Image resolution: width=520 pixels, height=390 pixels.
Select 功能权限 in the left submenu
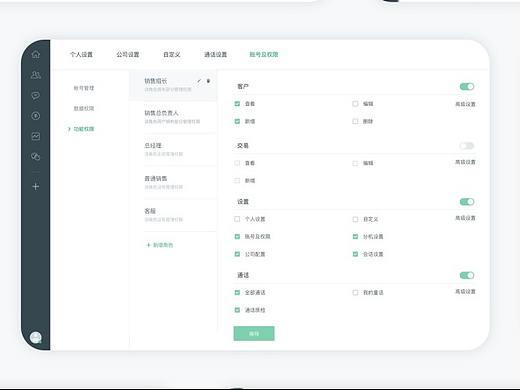[x=84, y=129]
